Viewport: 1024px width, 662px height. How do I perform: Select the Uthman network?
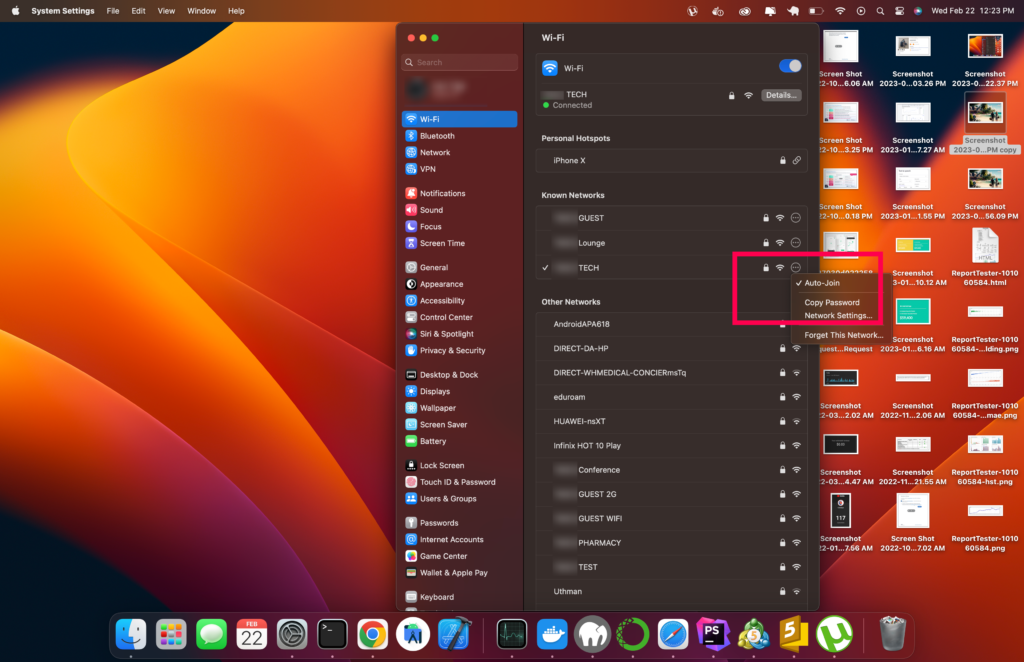click(x=671, y=591)
